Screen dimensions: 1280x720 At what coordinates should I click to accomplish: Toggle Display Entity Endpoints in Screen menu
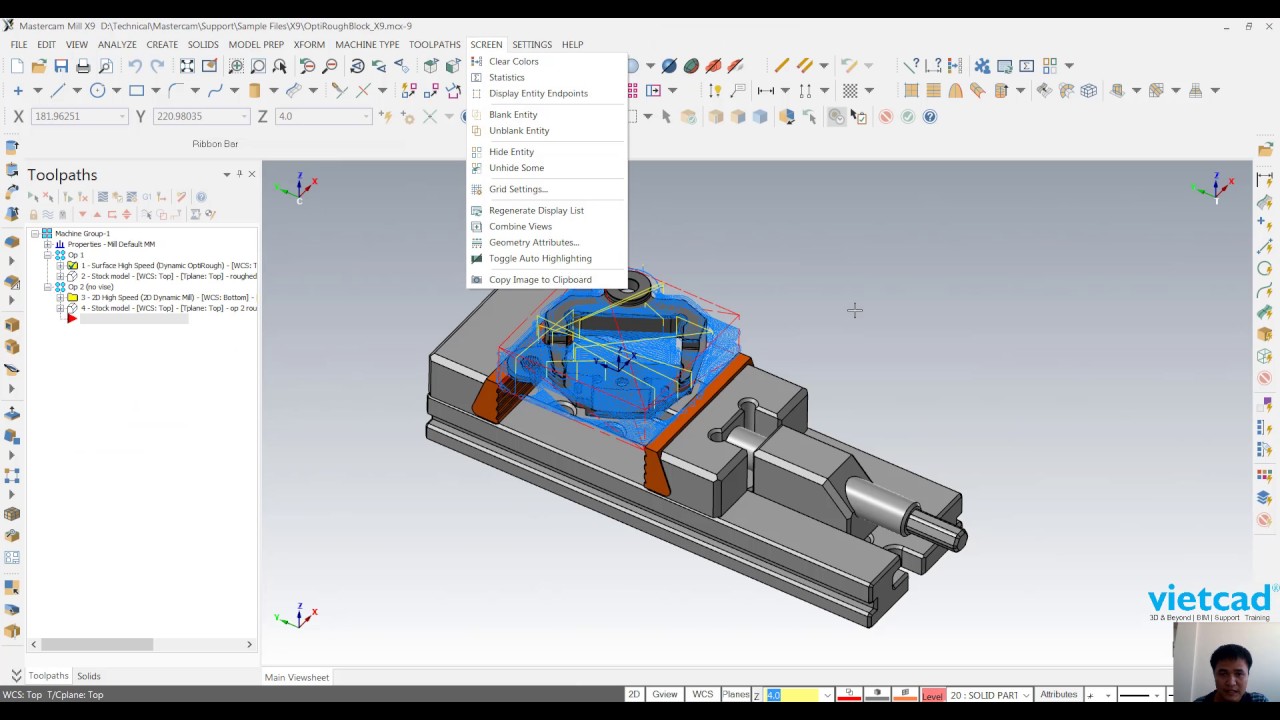[538, 93]
